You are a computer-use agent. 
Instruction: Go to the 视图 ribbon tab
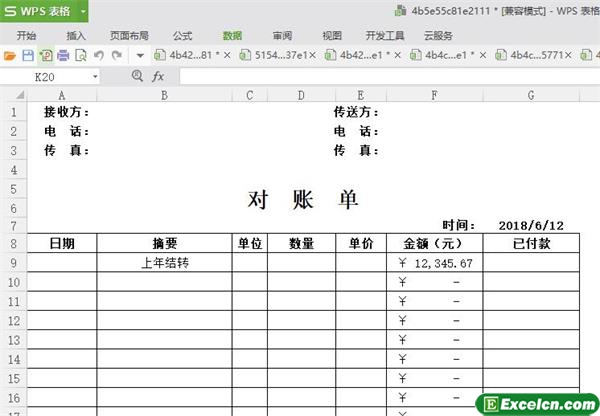point(332,36)
